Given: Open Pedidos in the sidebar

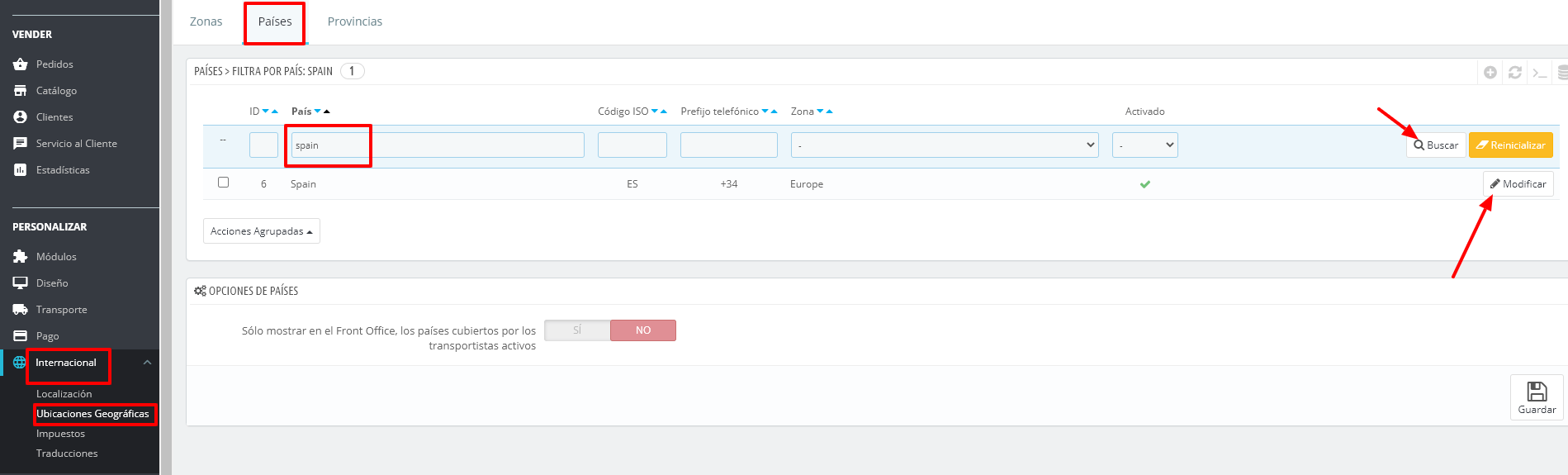Looking at the screenshot, I should tap(54, 64).
